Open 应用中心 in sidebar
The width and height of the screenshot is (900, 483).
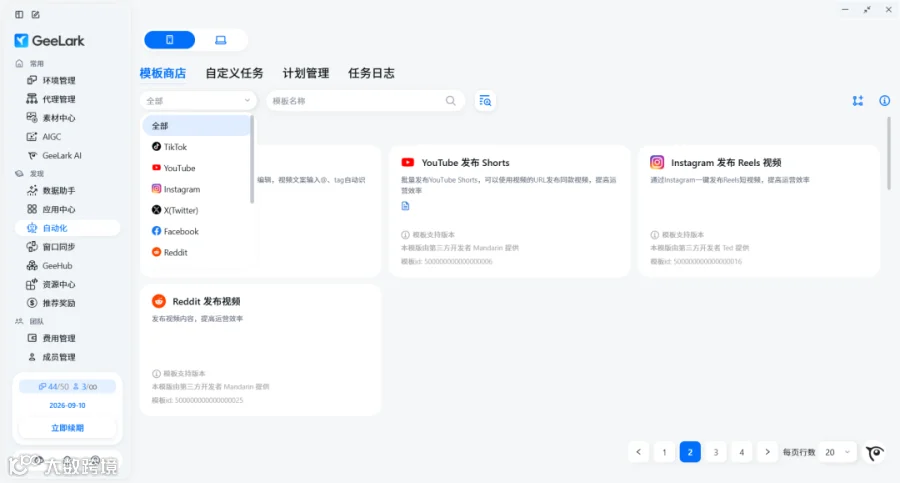(x=59, y=210)
